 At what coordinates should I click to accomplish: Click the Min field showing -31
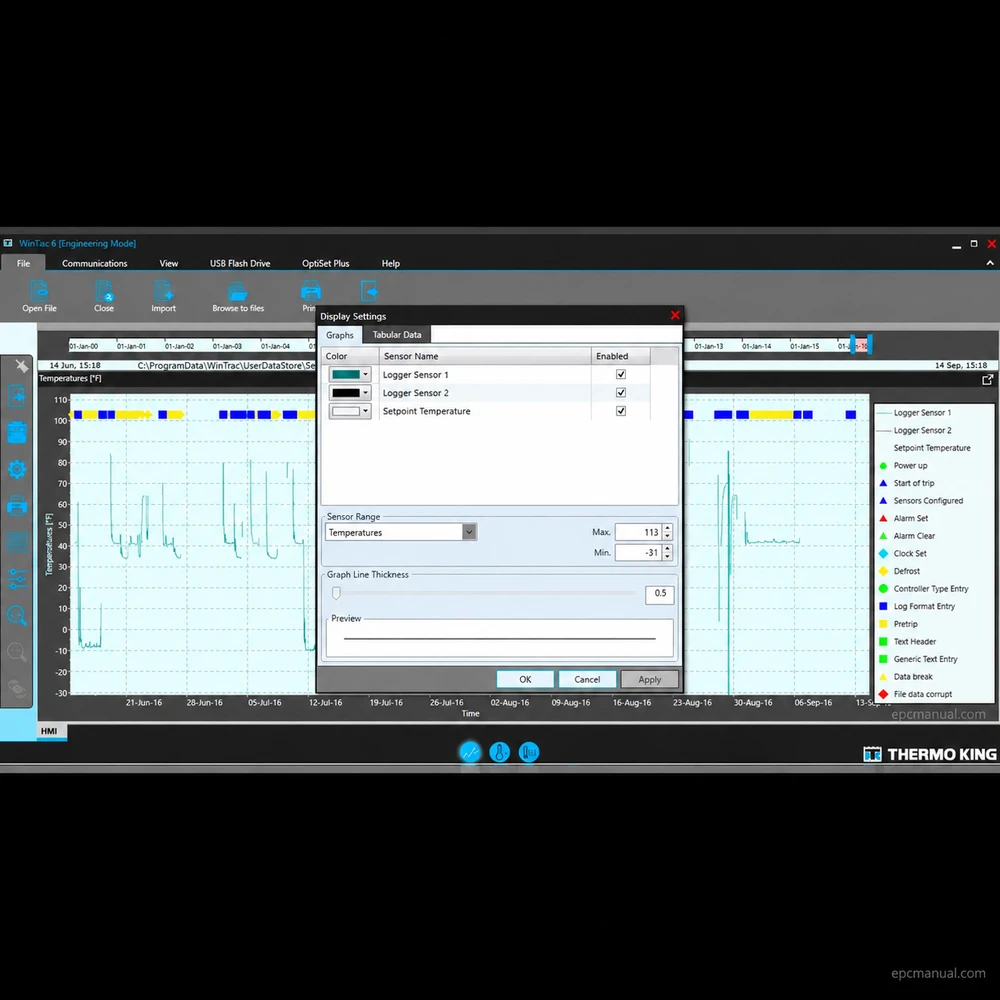point(638,552)
